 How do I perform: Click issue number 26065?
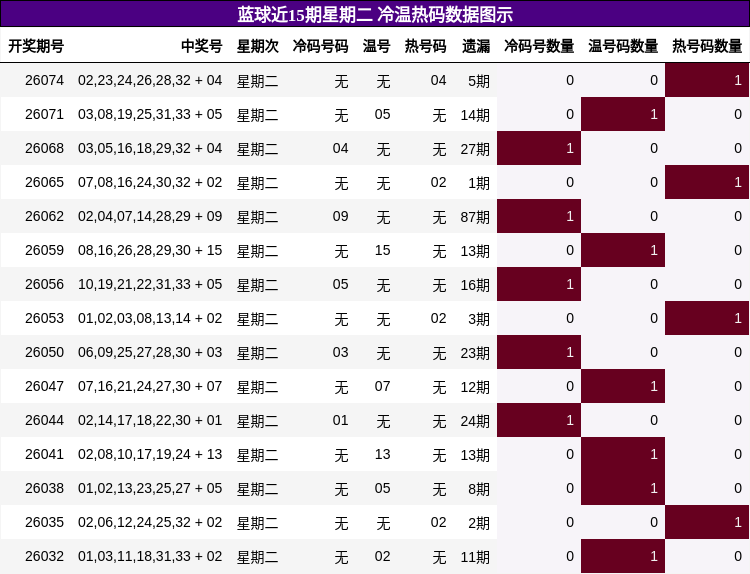[x=44, y=182]
